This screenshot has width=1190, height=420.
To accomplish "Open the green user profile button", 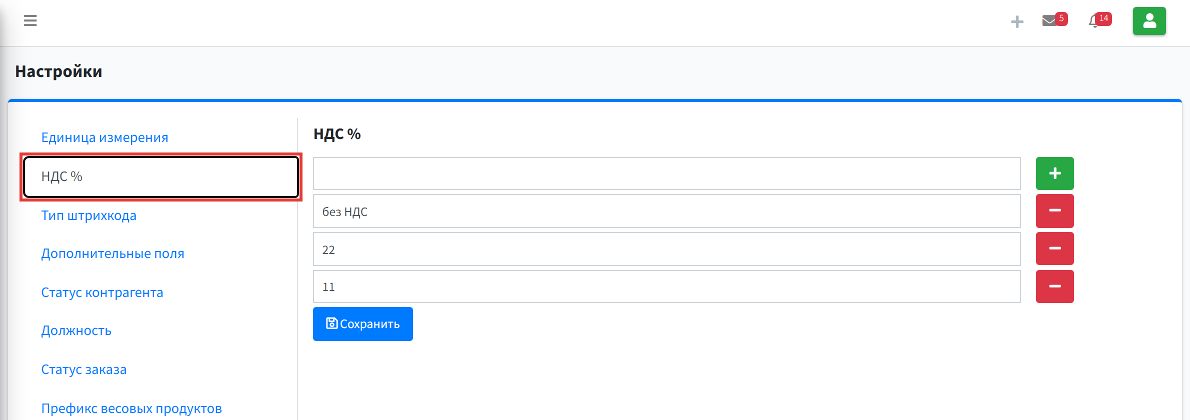I will [x=1149, y=21].
